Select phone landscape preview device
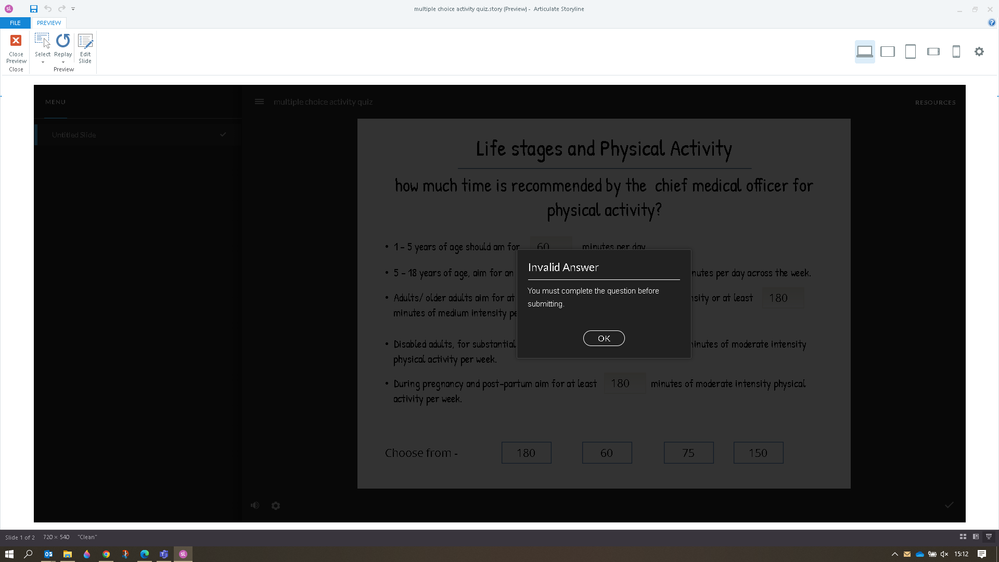Screen dimensions: 999x562 [x=933, y=51]
